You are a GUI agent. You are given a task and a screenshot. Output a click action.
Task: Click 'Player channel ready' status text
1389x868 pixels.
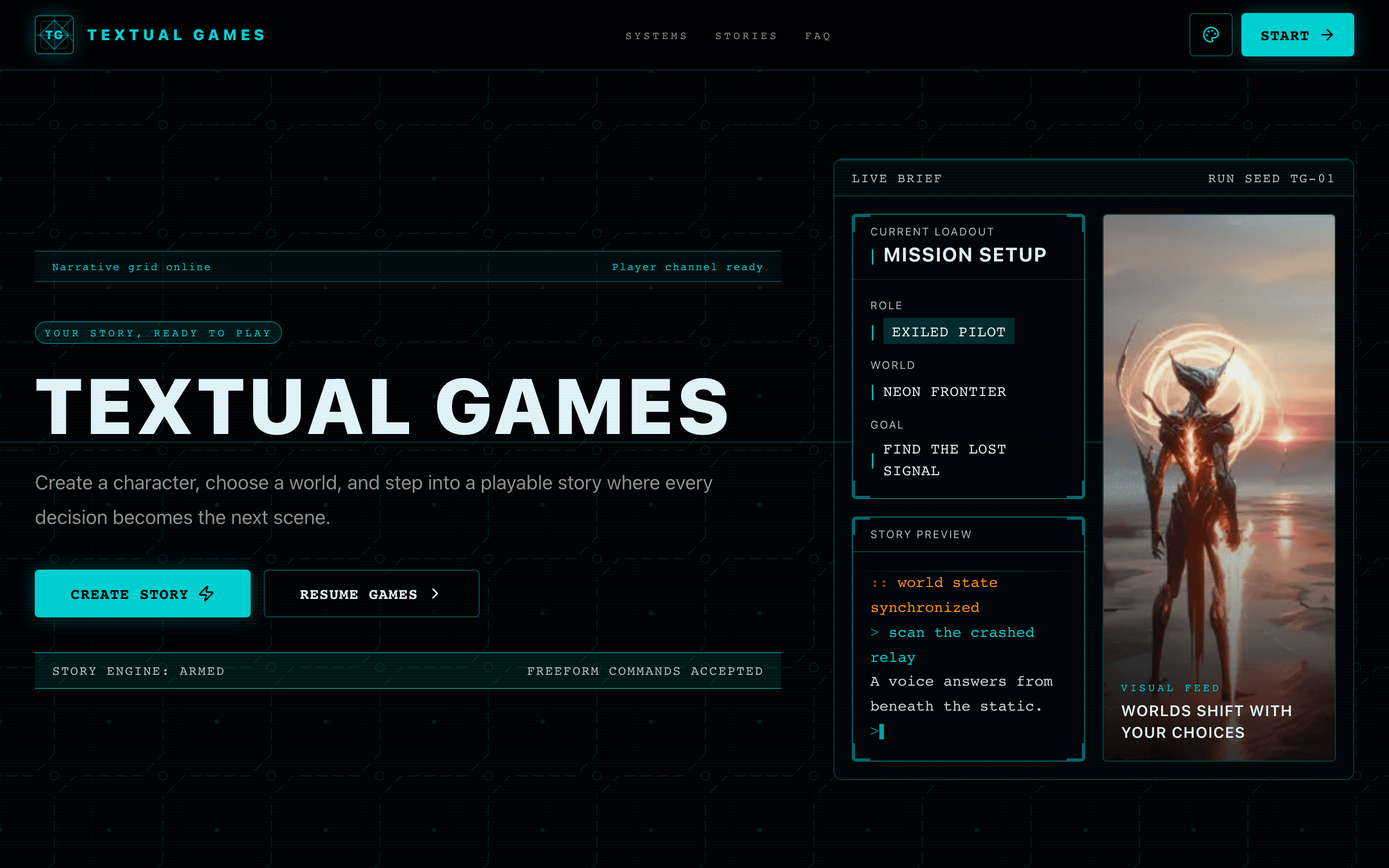pos(687,267)
